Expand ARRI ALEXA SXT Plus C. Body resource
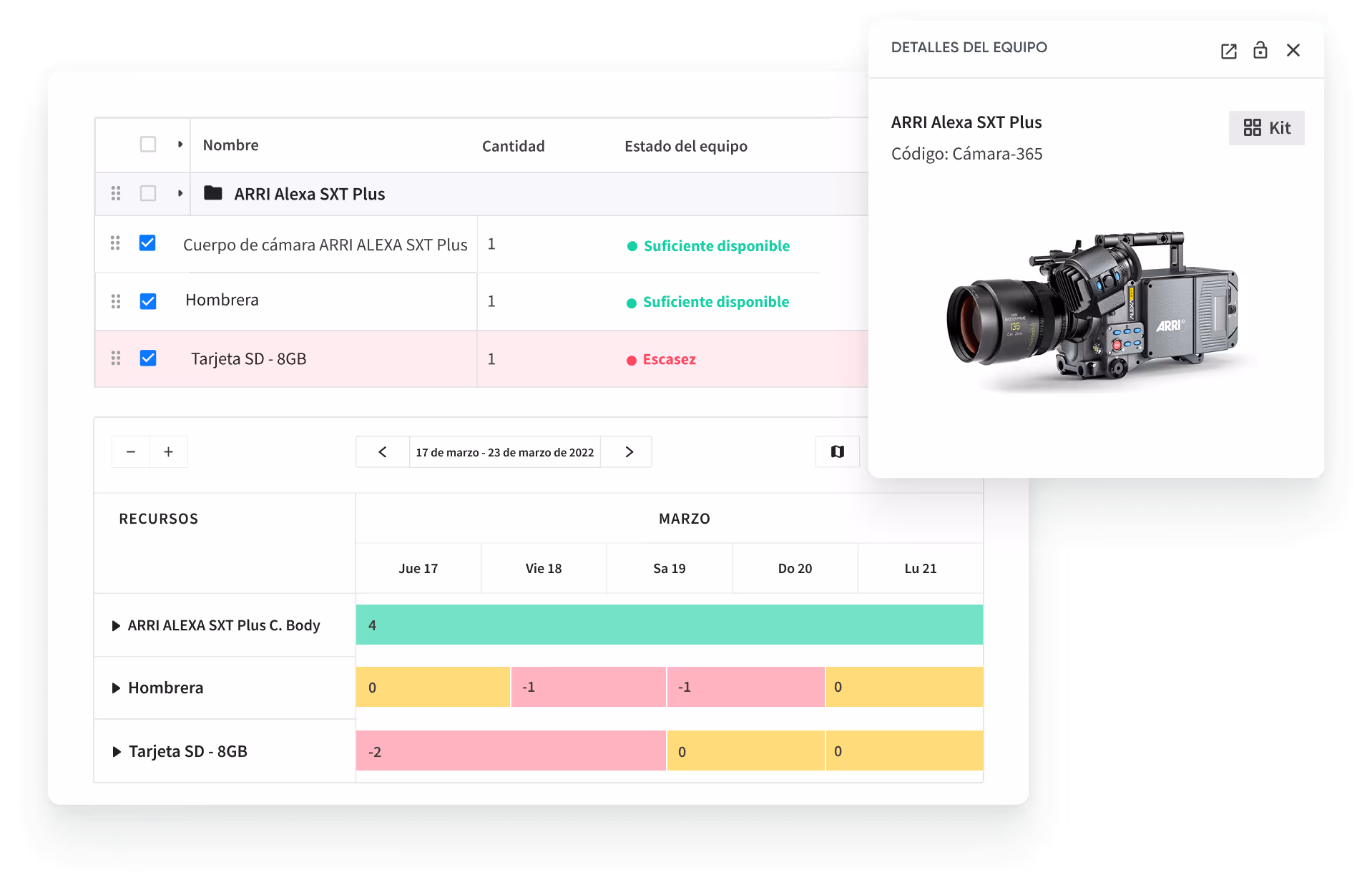Screen dimensions: 1372x885 pos(116,626)
